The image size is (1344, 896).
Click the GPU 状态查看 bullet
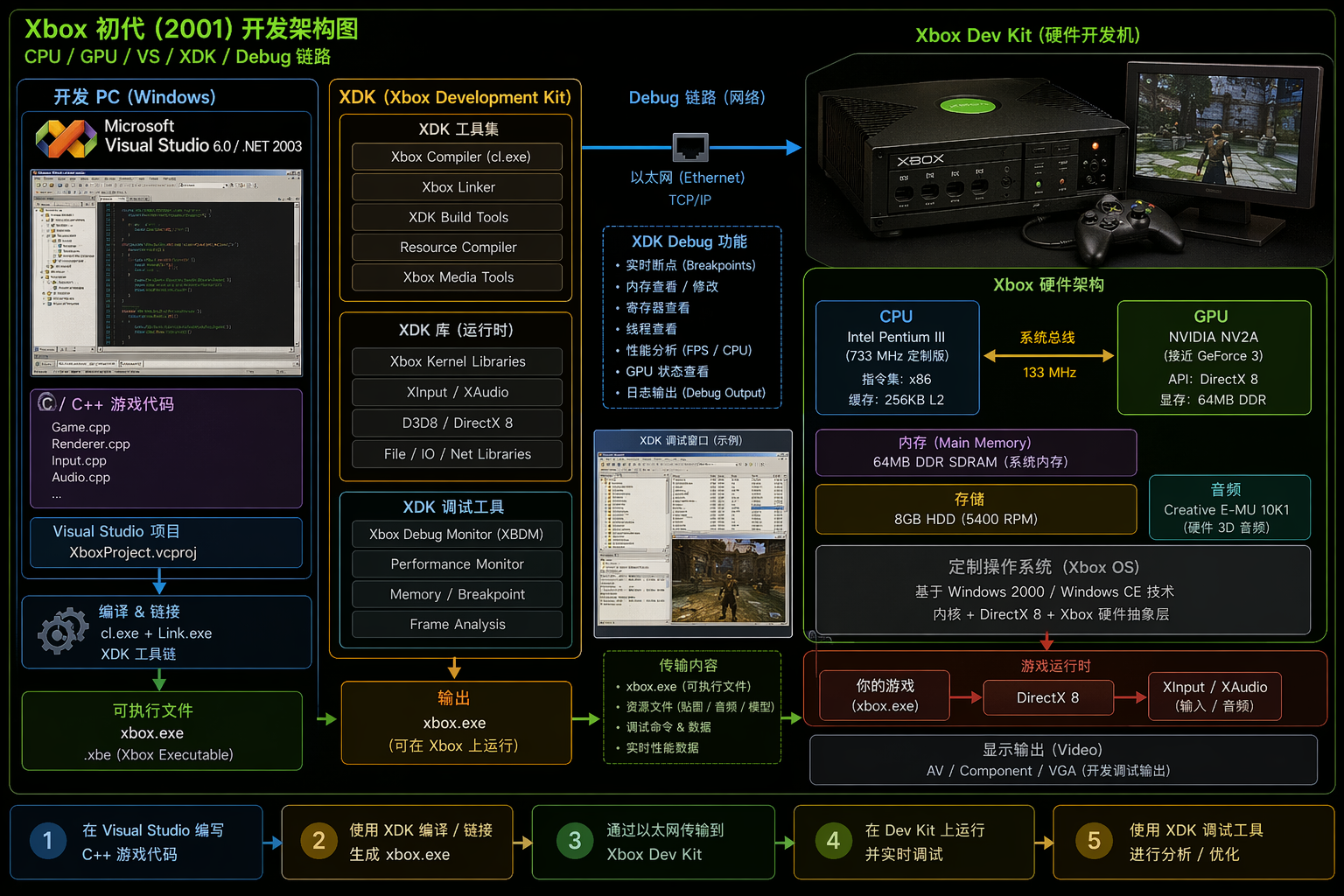(x=662, y=371)
